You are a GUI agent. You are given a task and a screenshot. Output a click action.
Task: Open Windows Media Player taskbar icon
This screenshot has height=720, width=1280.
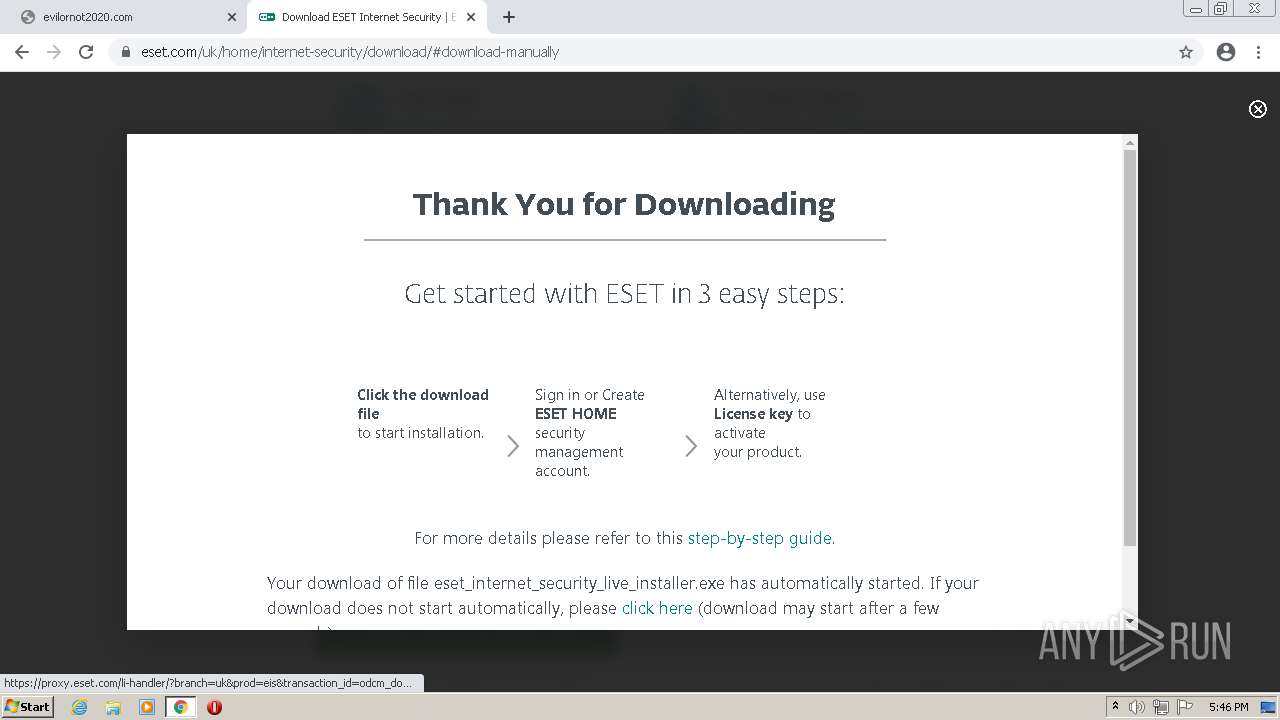point(147,707)
